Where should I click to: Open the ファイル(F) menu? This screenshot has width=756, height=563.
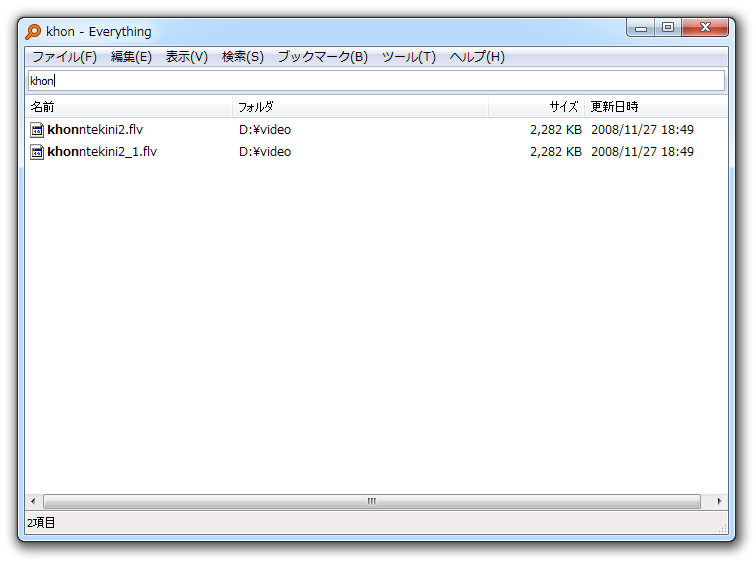point(65,57)
